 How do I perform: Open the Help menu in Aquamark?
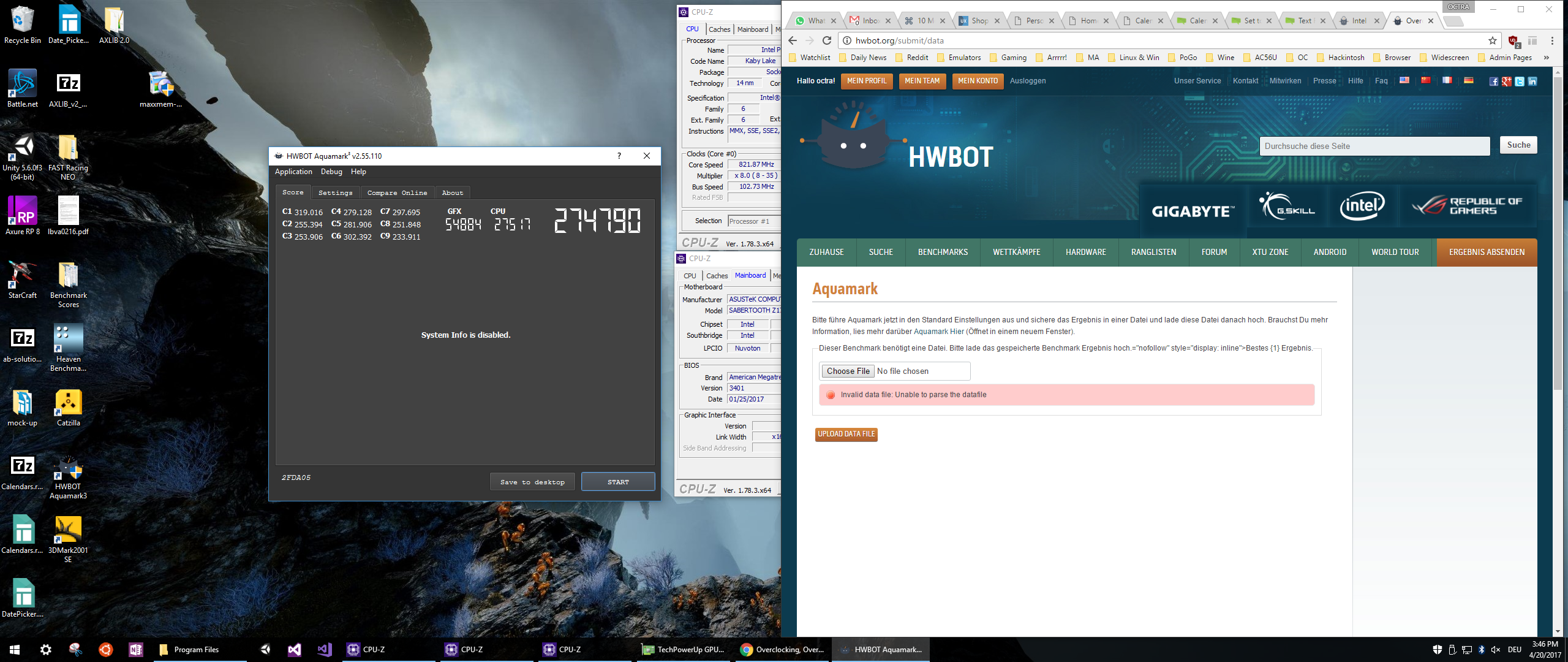[x=358, y=172]
